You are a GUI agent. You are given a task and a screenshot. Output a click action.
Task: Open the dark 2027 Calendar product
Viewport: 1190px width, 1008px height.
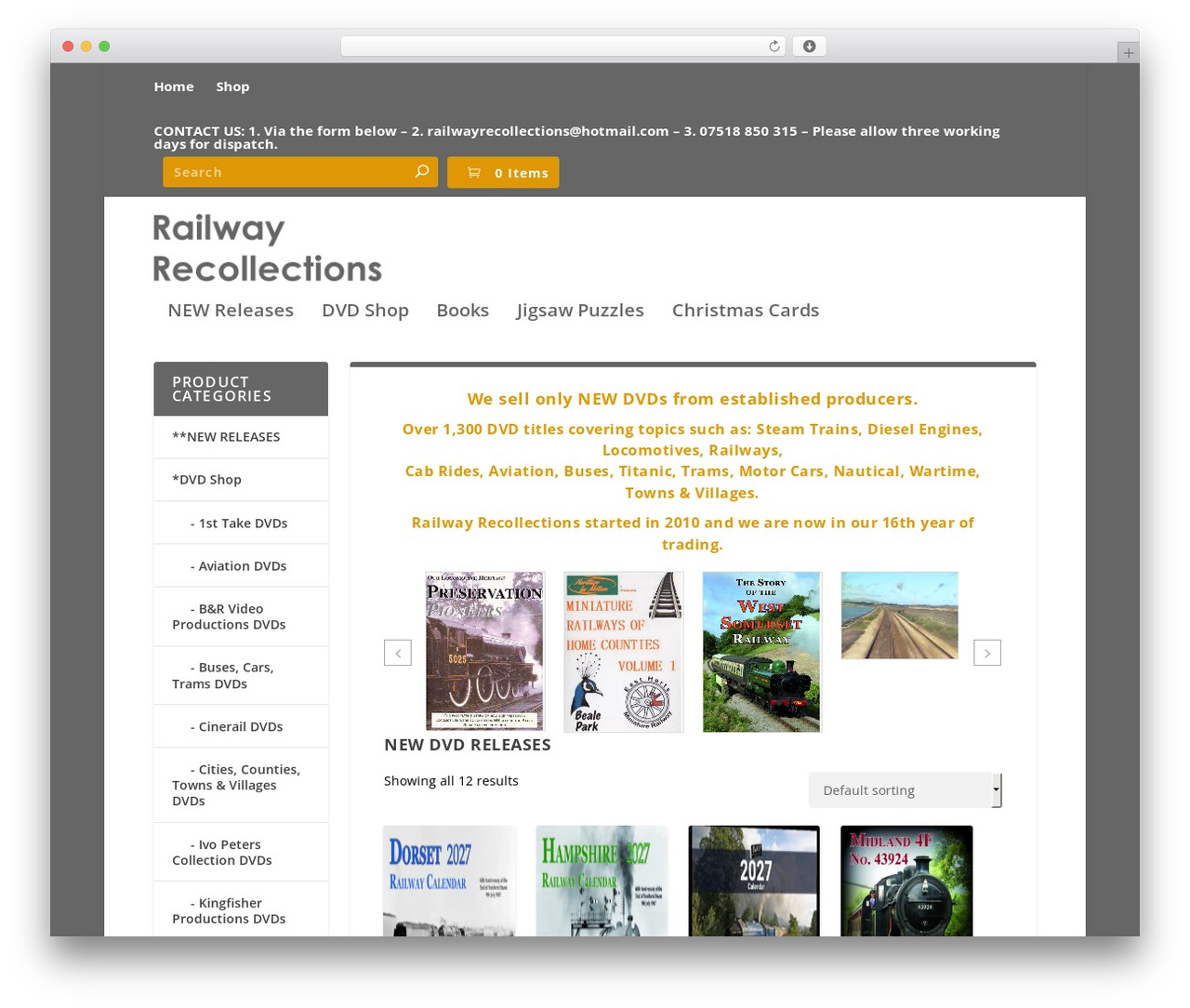pos(754,882)
